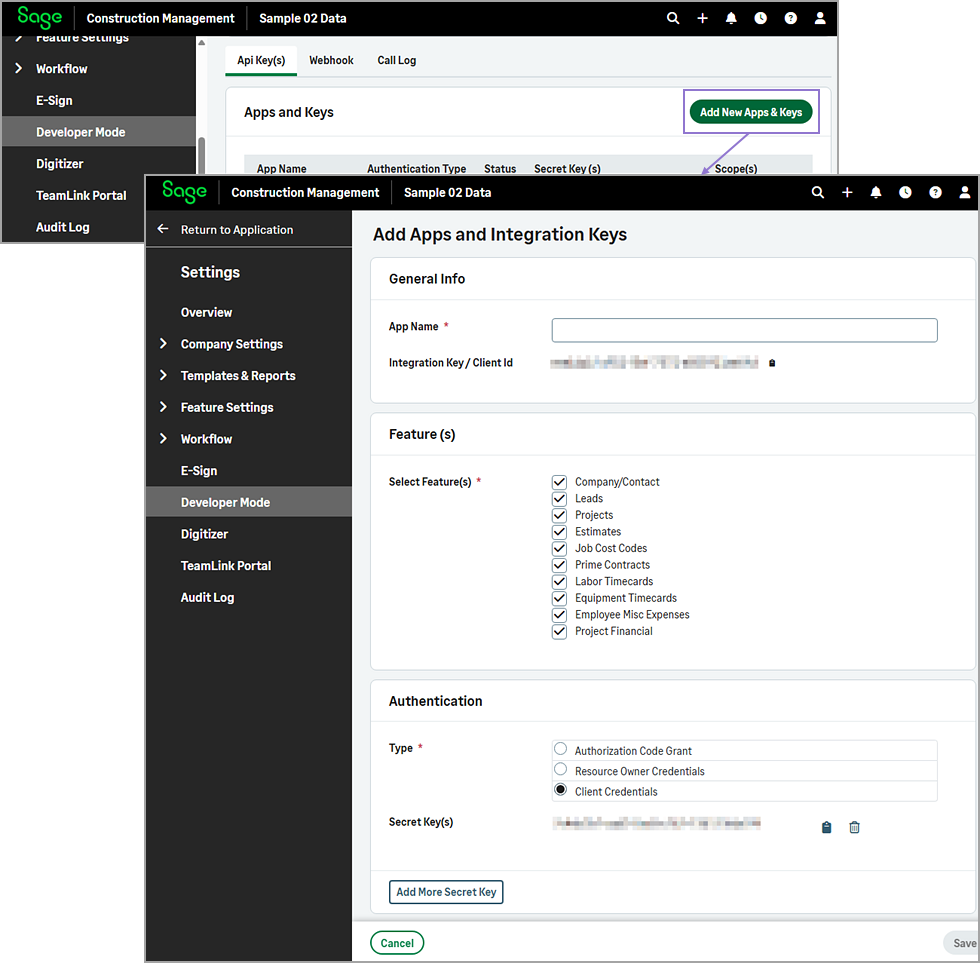This screenshot has width=980, height=963.
Task: Open notifications bell in back window header
Action: pyautogui.click(x=731, y=18)
